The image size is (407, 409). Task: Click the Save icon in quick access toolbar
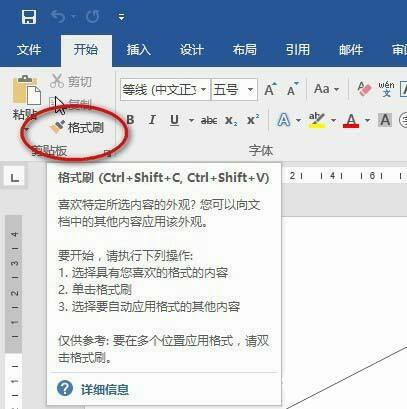[x=29, y=16]
